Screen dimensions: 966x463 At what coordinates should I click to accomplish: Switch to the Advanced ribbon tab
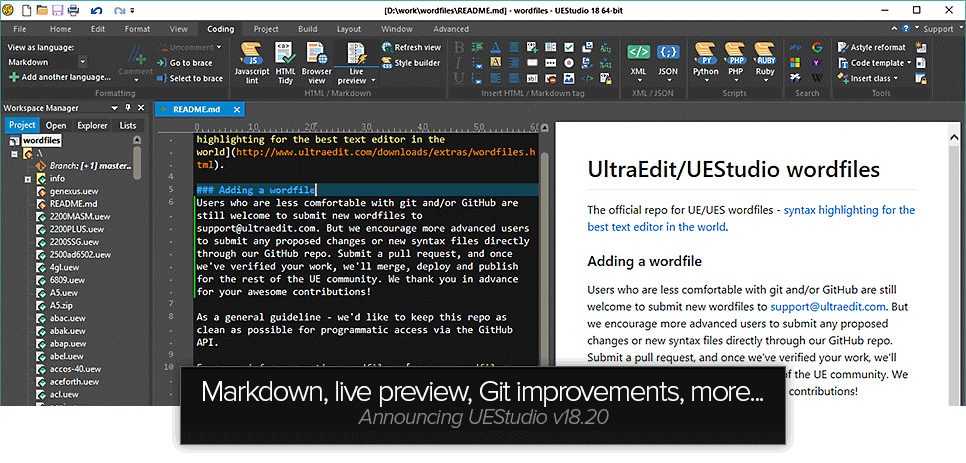[451, 29]
